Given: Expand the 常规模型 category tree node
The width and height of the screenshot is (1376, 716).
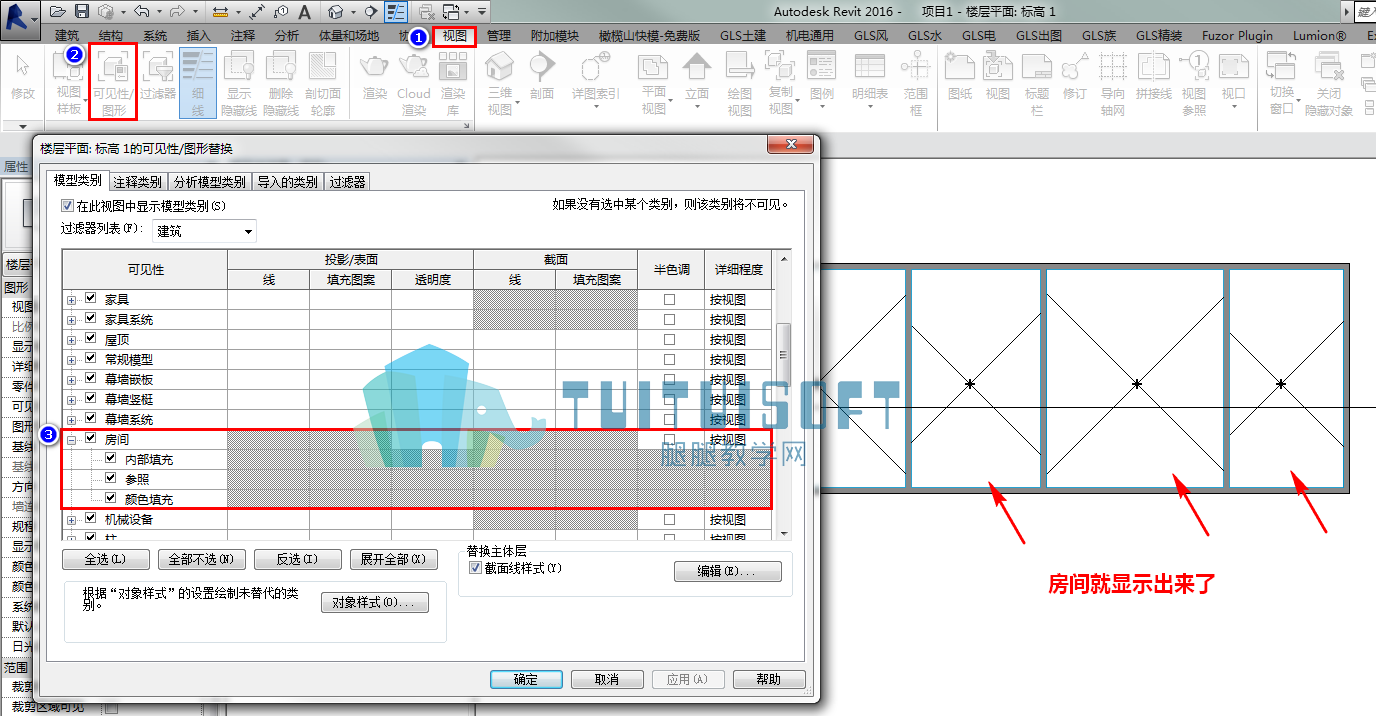Looking at the screenshot, I should (71, 359).
